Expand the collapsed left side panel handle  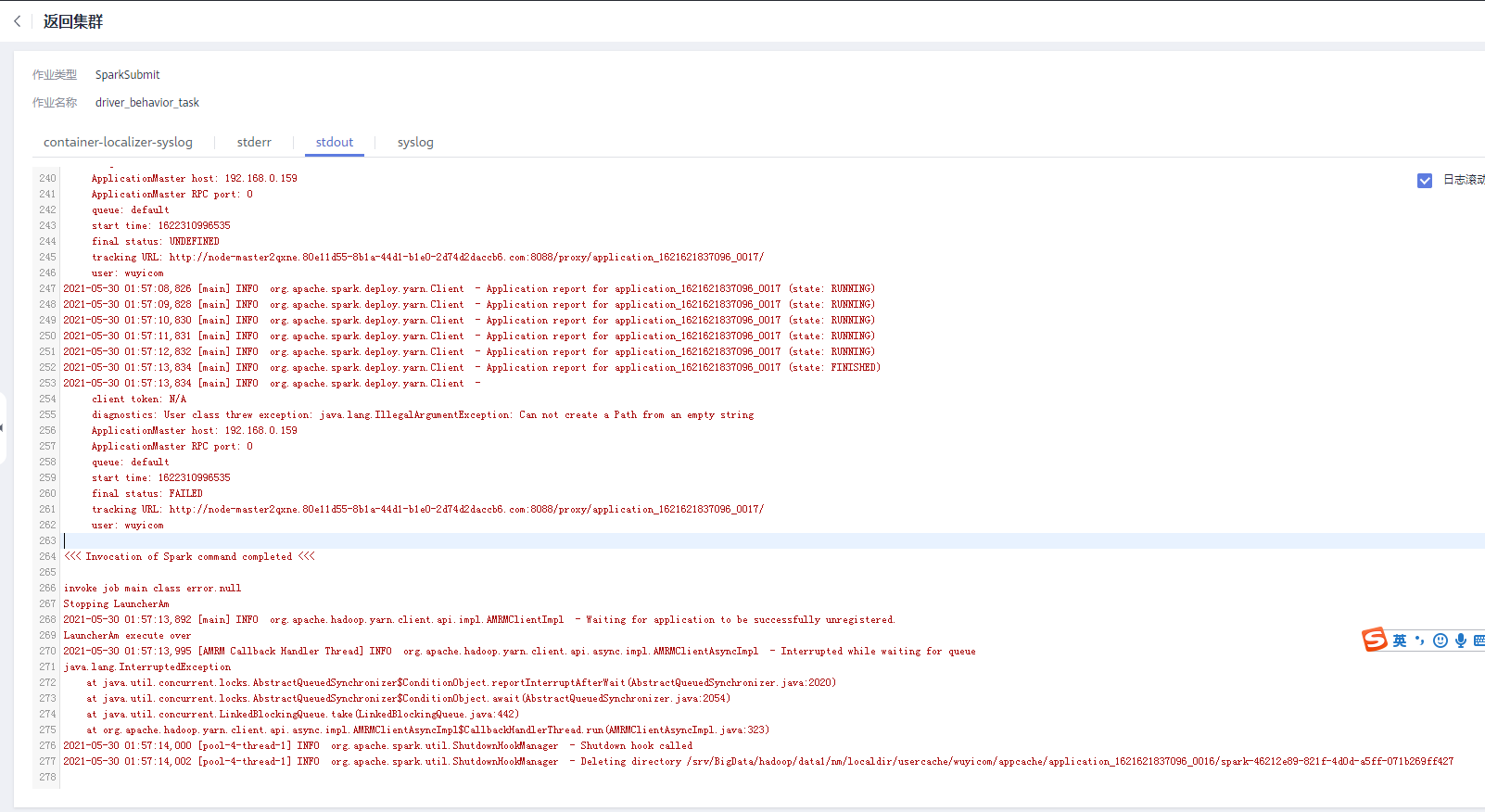3,427
